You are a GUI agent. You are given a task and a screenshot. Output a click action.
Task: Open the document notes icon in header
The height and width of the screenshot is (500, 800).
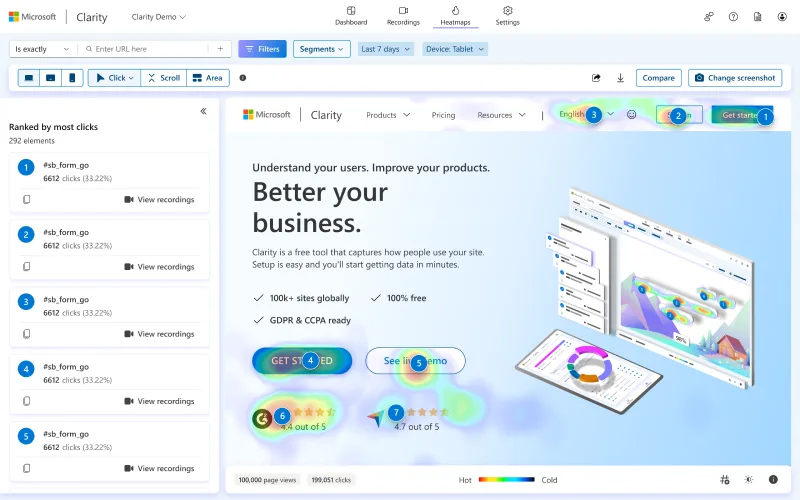coord(758,17)
